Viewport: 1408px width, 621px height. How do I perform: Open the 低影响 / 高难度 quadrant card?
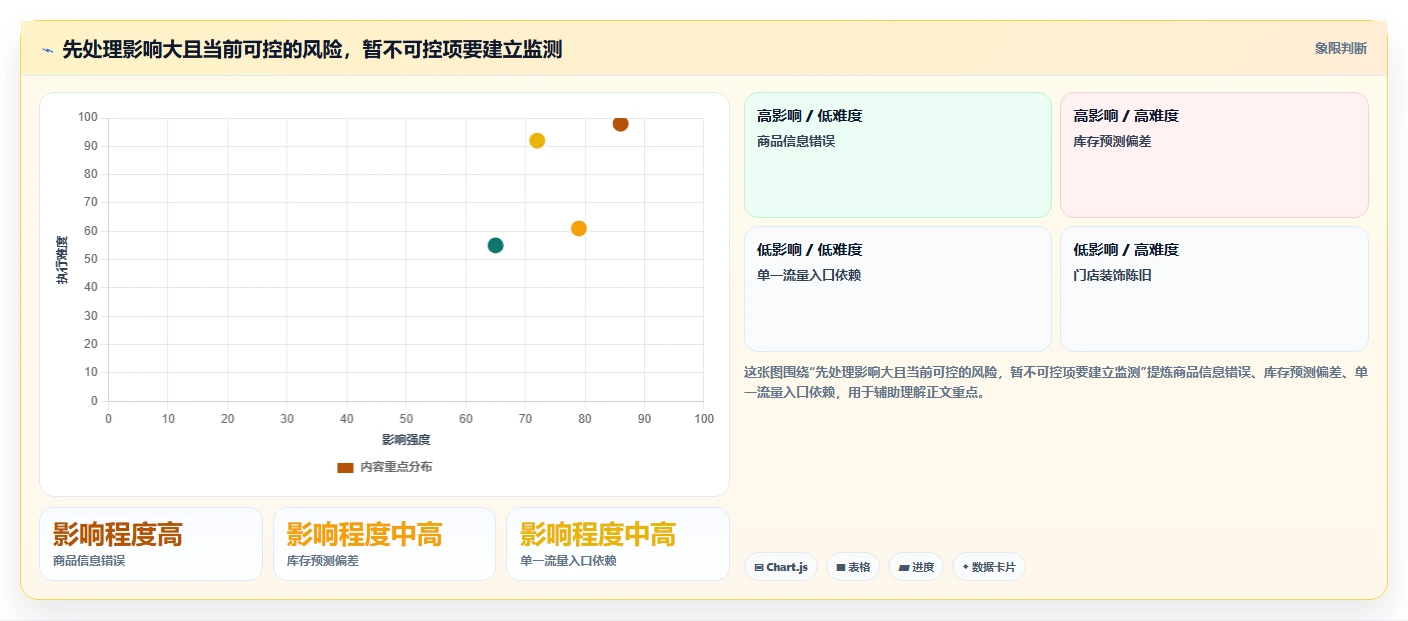point(1214,289)
